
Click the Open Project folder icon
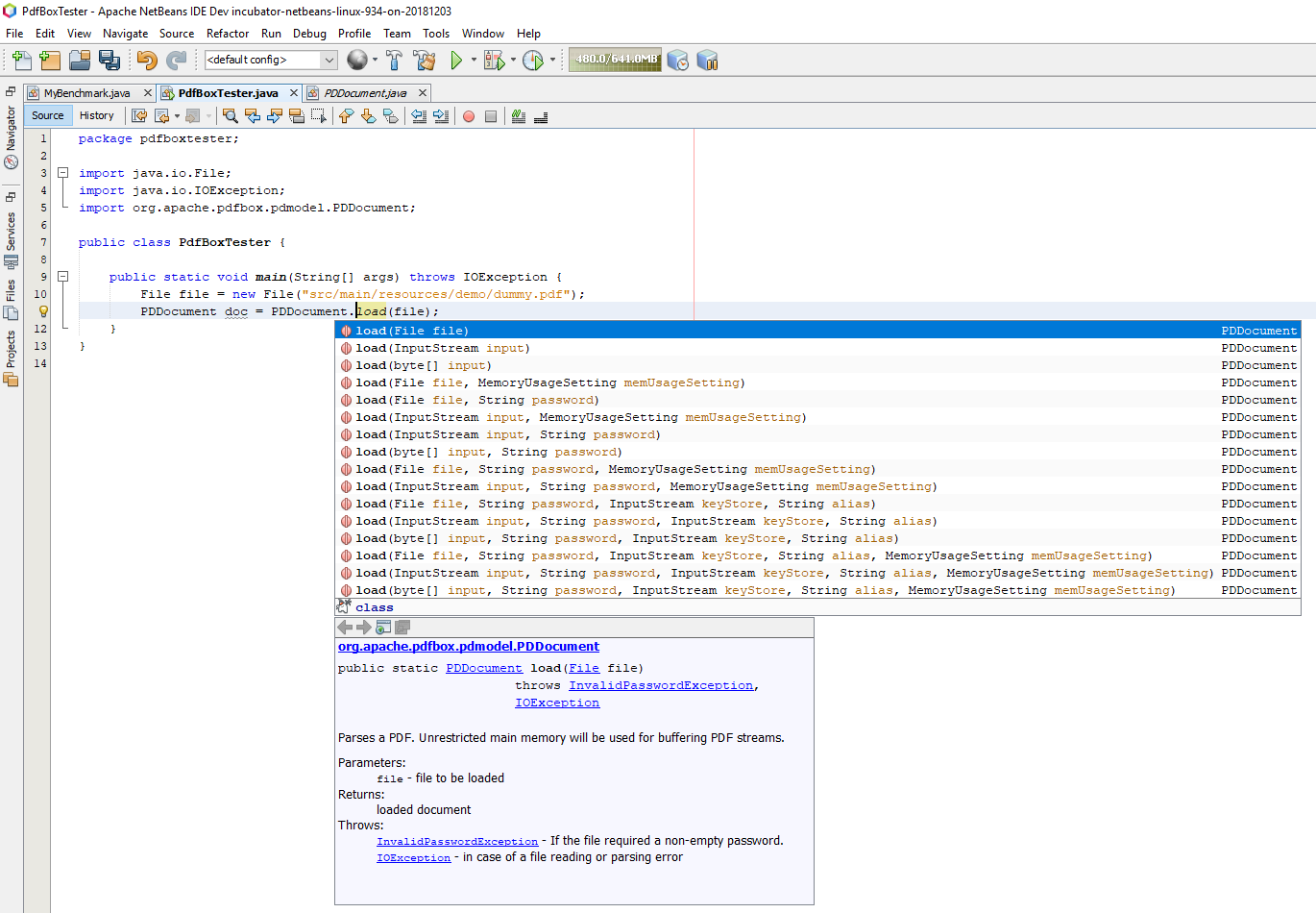tap(80, 60)
